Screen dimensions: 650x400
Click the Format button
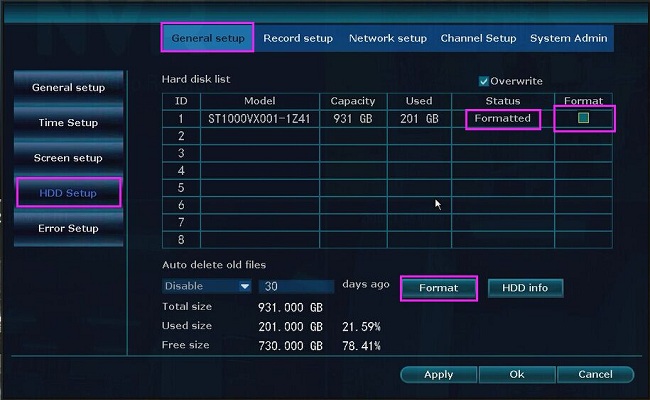pos(439,288)
